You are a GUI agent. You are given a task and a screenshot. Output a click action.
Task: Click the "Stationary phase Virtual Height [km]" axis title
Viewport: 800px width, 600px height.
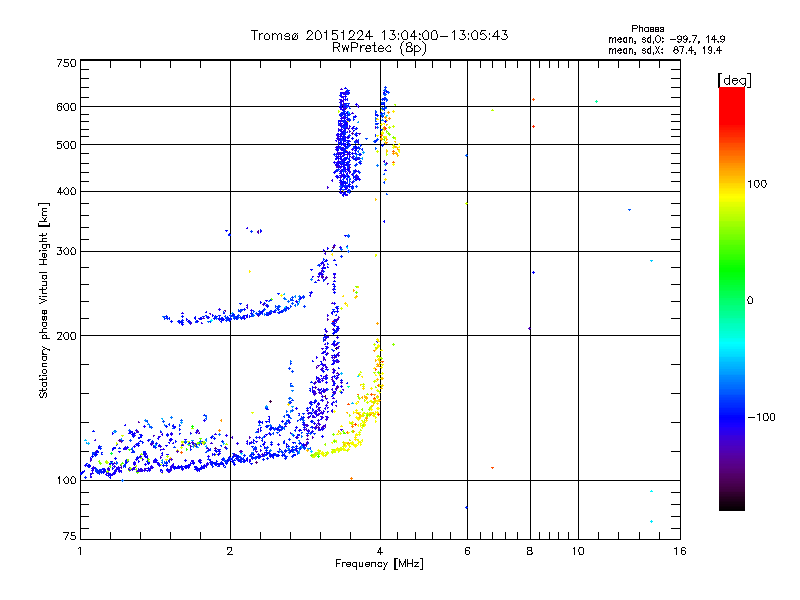44,300
